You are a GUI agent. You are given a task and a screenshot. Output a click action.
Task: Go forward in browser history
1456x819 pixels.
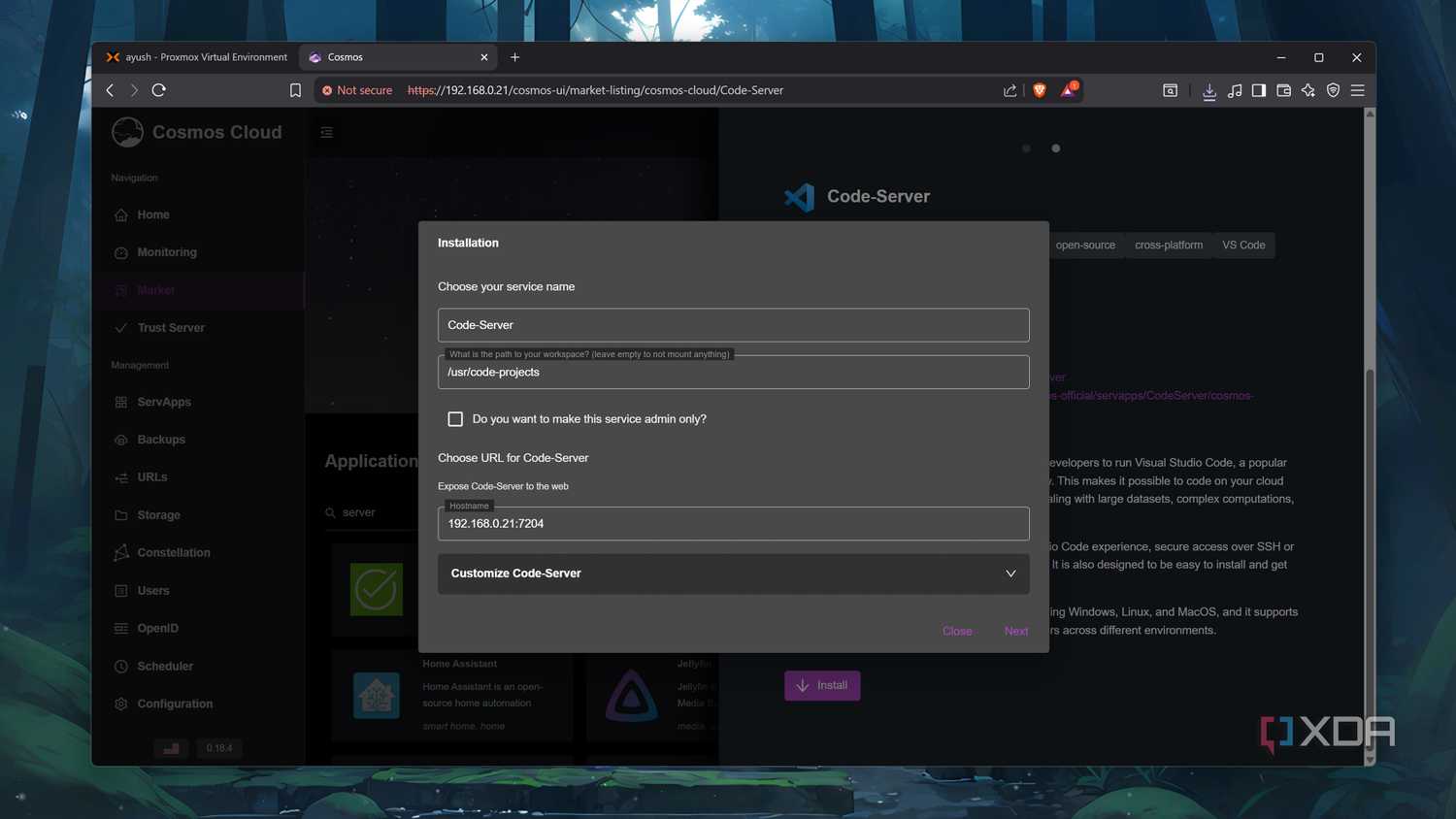134,90
